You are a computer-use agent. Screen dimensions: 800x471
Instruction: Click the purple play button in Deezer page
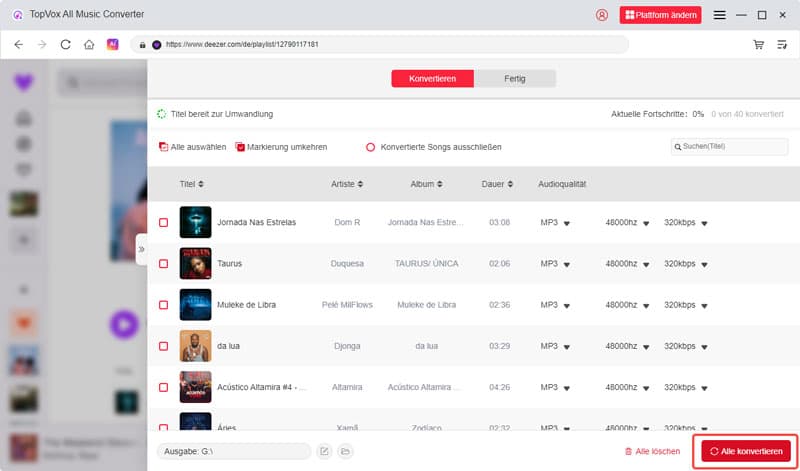(x=124, y=324)
